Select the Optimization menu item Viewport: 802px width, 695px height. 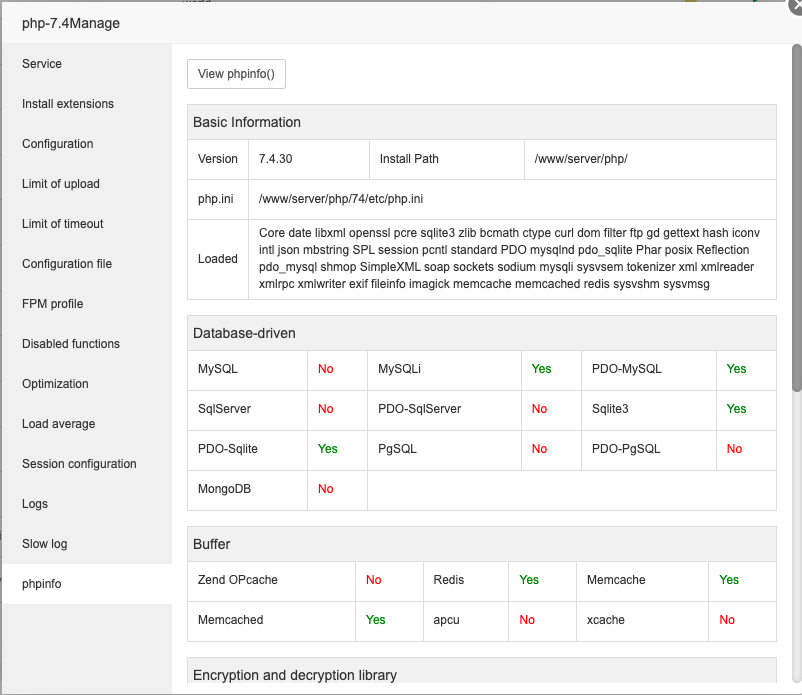pyautogui.click(x=55, y=384)
